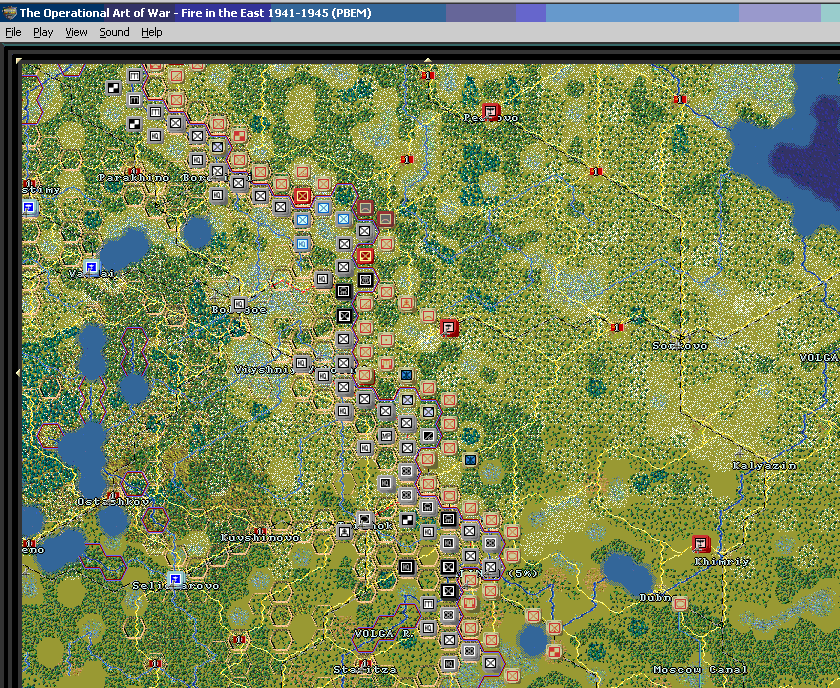Open the Help menu
The width and height of the screenshot is (840, 688).
pos(152,32)
